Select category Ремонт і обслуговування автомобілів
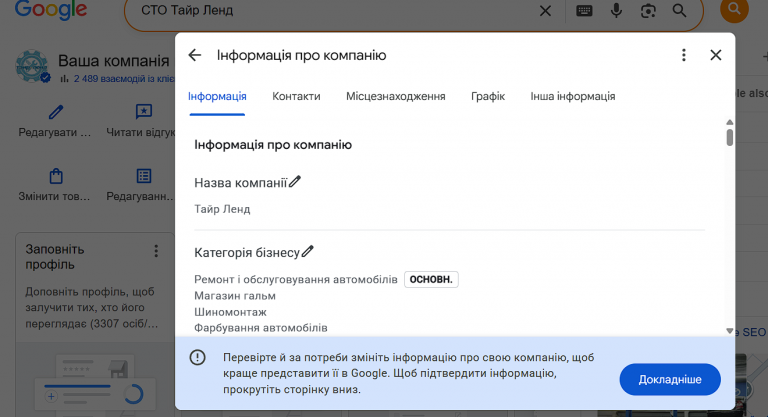Viewport: 768px width, 417px height. tap(296, 279)
